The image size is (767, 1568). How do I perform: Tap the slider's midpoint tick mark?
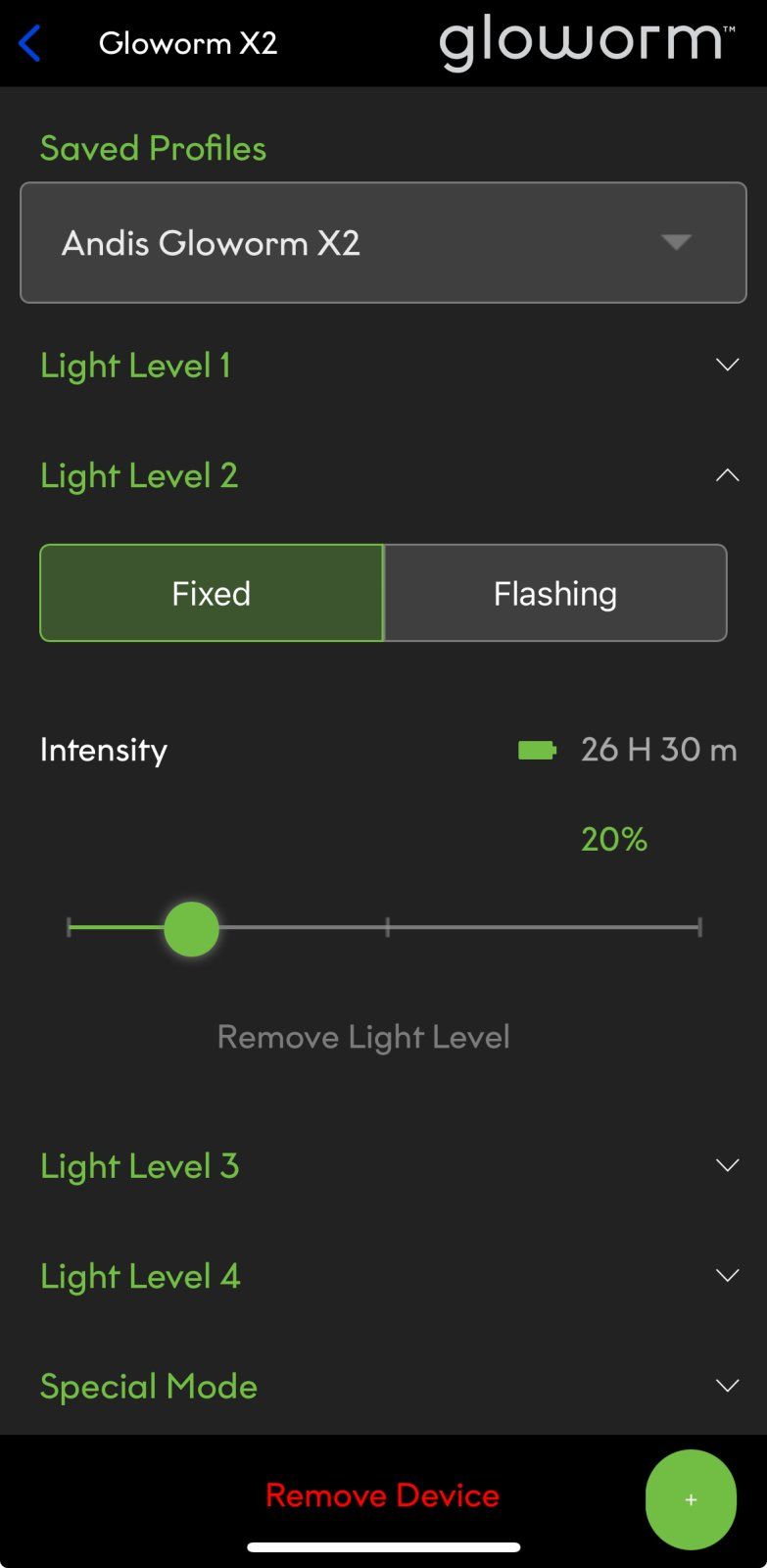tap(388, 927)
